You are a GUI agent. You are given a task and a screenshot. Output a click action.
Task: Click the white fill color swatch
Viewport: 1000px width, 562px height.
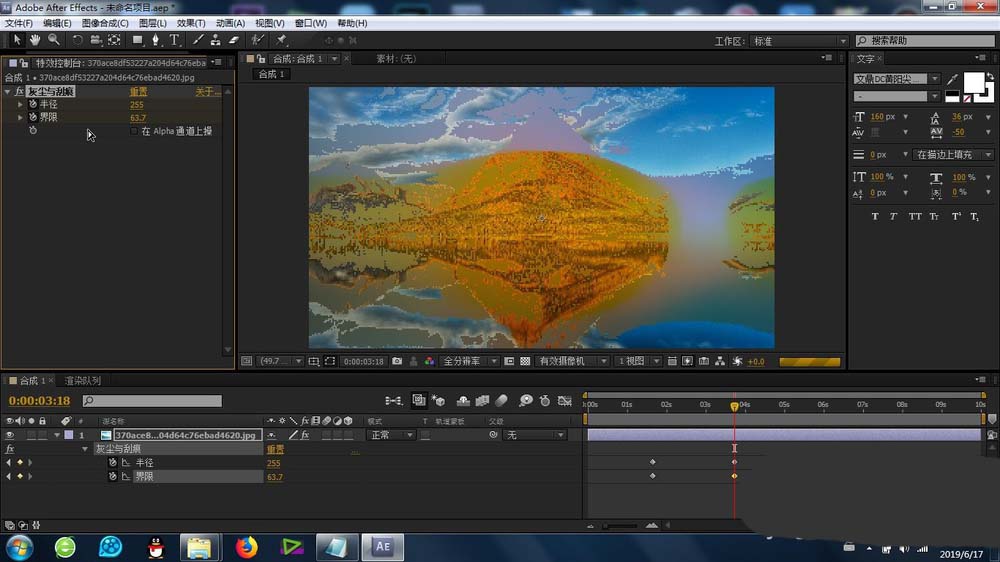(972, 82)
